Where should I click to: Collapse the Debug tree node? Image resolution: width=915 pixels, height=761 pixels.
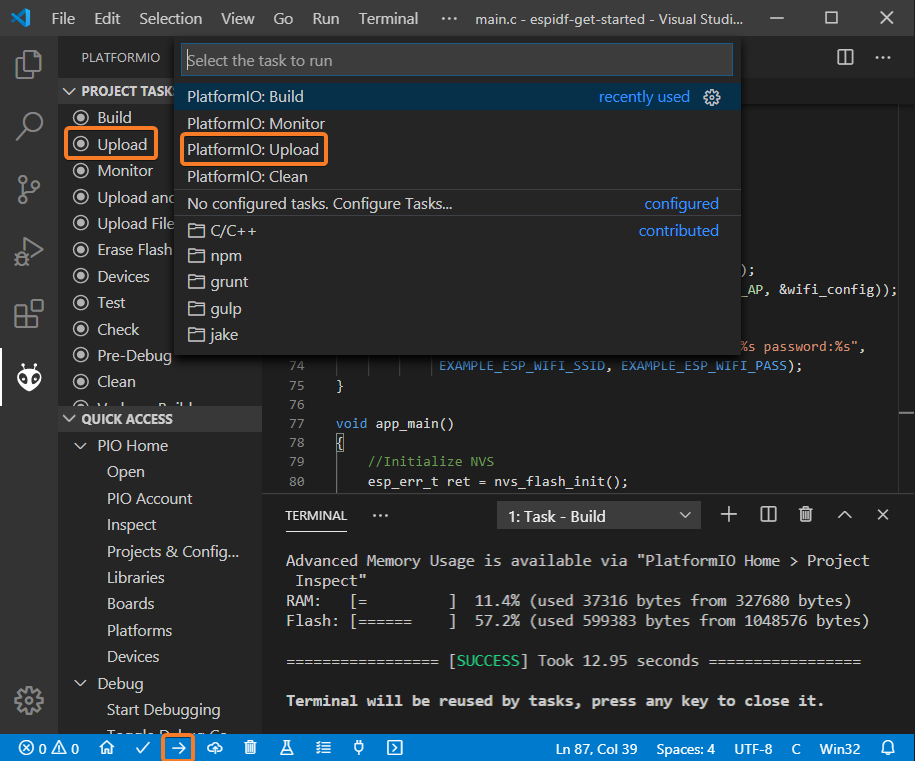(81, 683)
